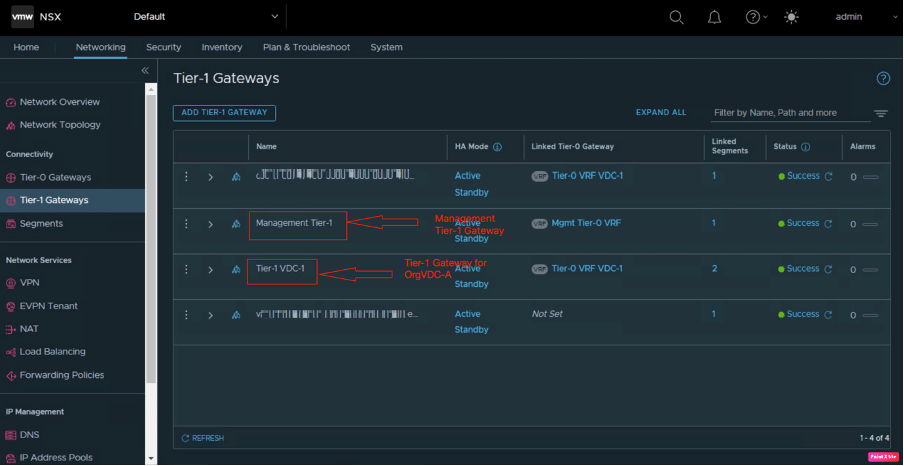Select Segments in the left sidebar
This screenshot has height=466, width=904.
click(41, 223)
